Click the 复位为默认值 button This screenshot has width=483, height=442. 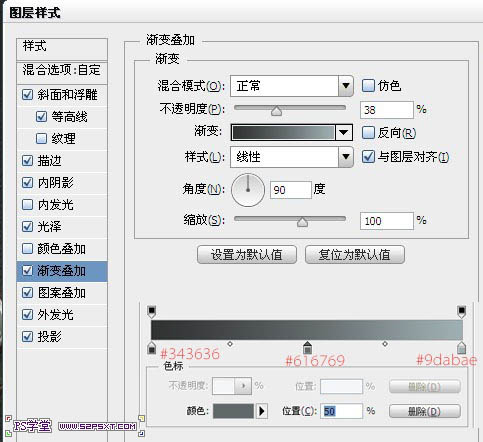click(355, 255)
